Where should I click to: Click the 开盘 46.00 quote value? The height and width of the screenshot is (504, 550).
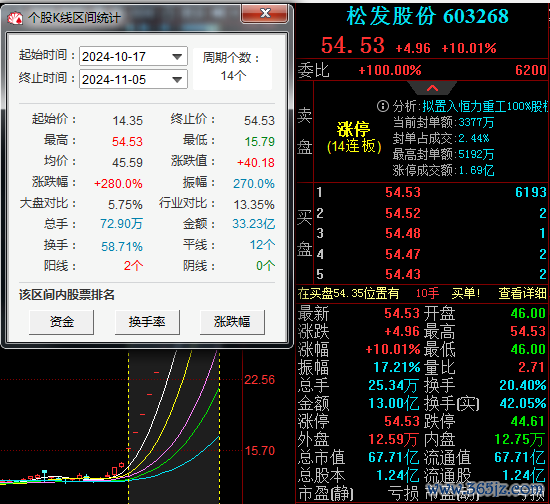(x=528, y=313)
